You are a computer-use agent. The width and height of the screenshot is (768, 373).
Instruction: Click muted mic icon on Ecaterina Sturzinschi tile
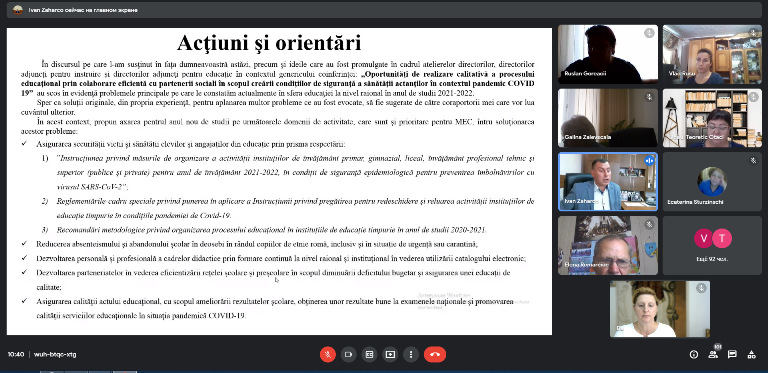click(x=754, y=161)
